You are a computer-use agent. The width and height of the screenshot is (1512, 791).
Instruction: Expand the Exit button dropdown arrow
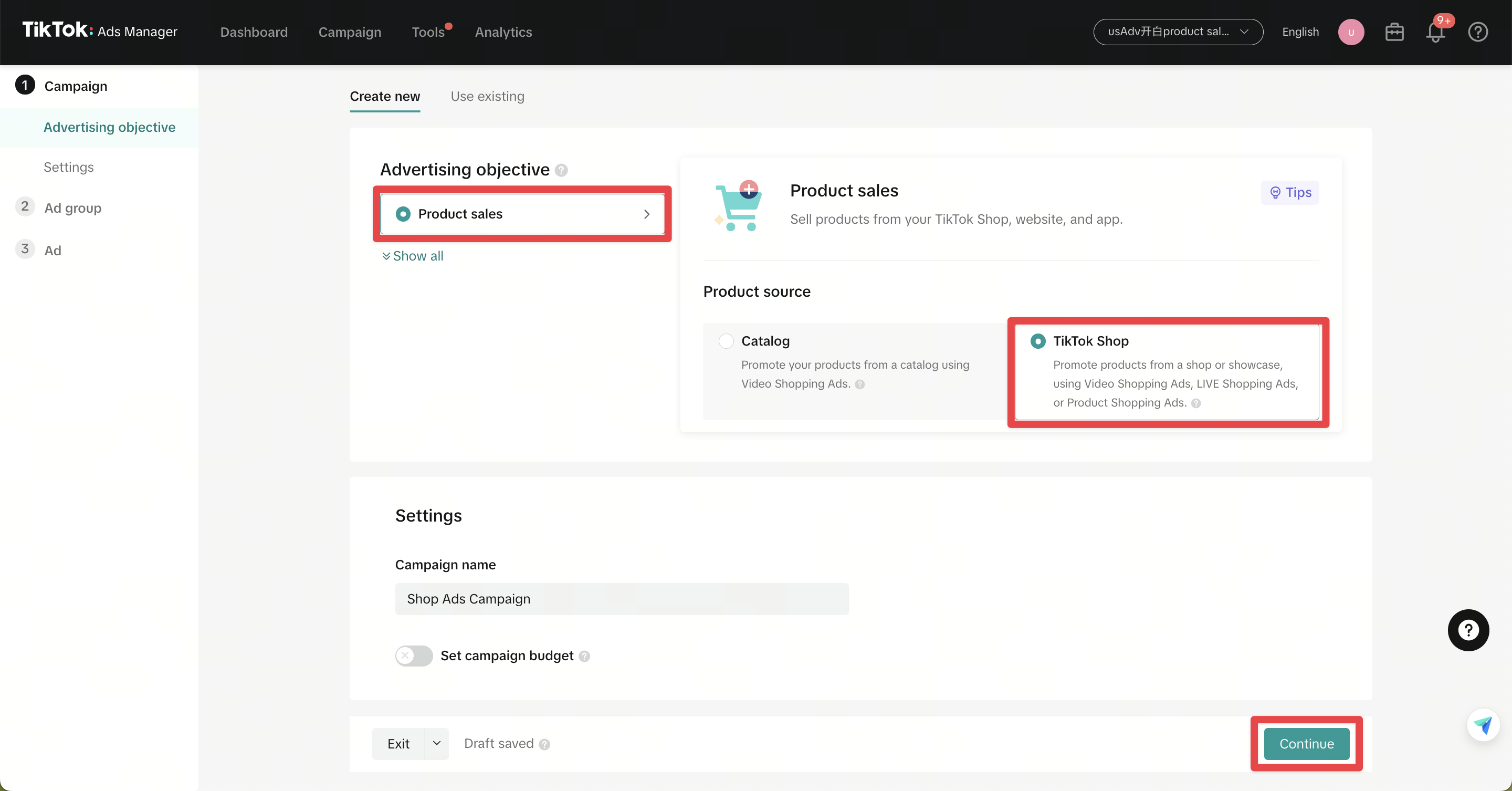[437, 743]
